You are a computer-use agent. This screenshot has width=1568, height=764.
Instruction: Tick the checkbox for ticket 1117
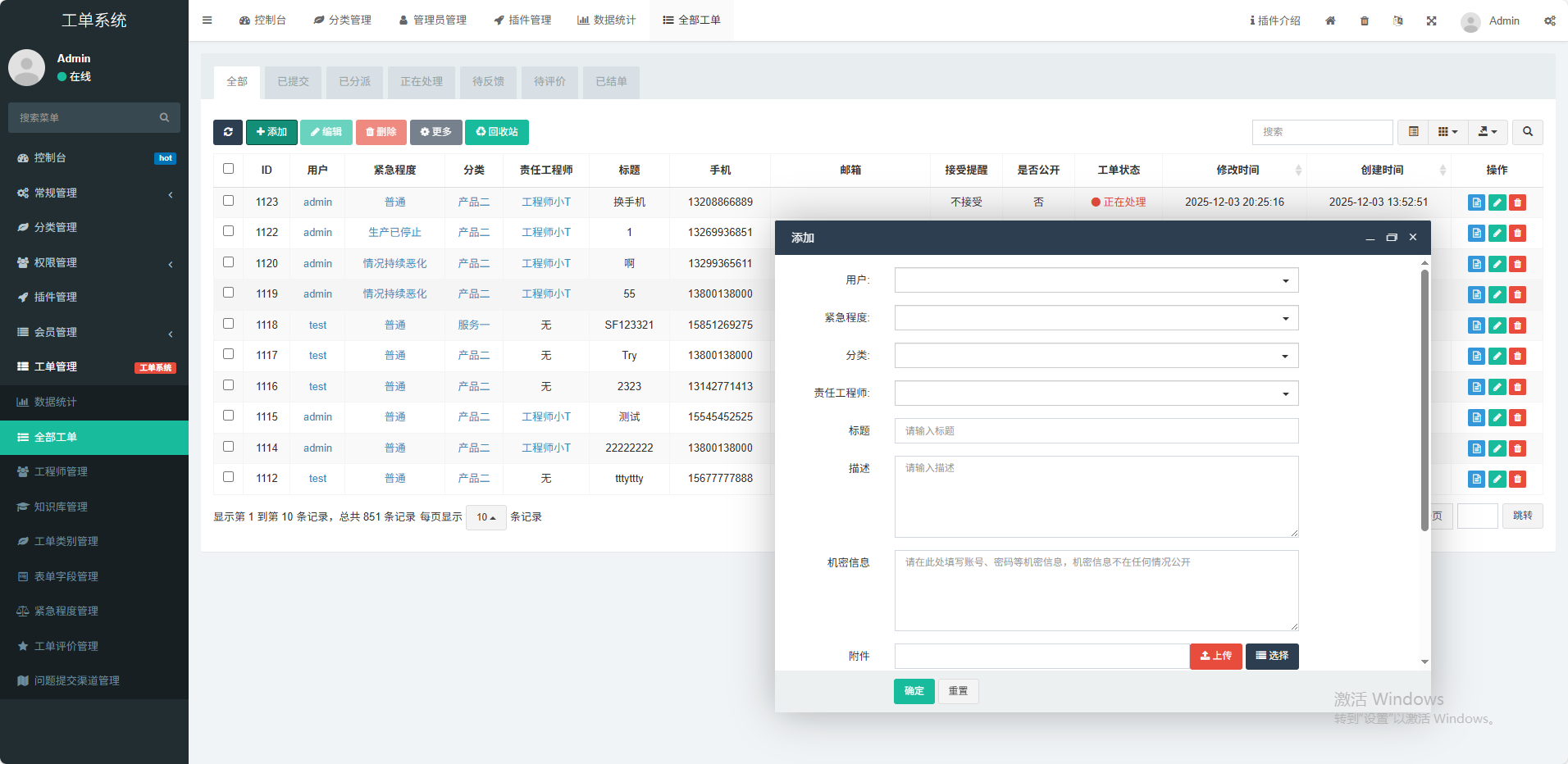(x=229, y=354)
